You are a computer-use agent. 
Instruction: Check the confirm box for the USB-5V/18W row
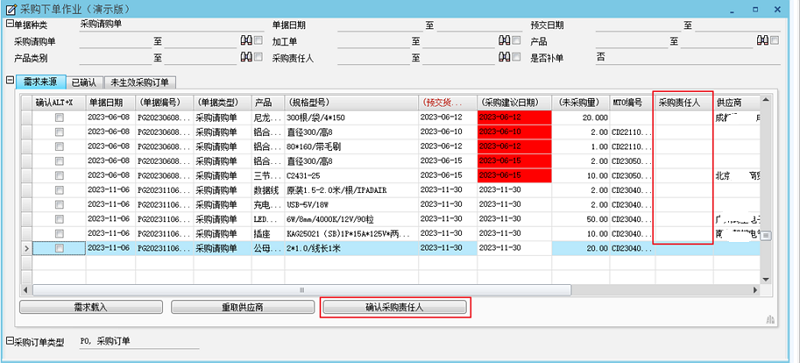click(x=59, y=205)
